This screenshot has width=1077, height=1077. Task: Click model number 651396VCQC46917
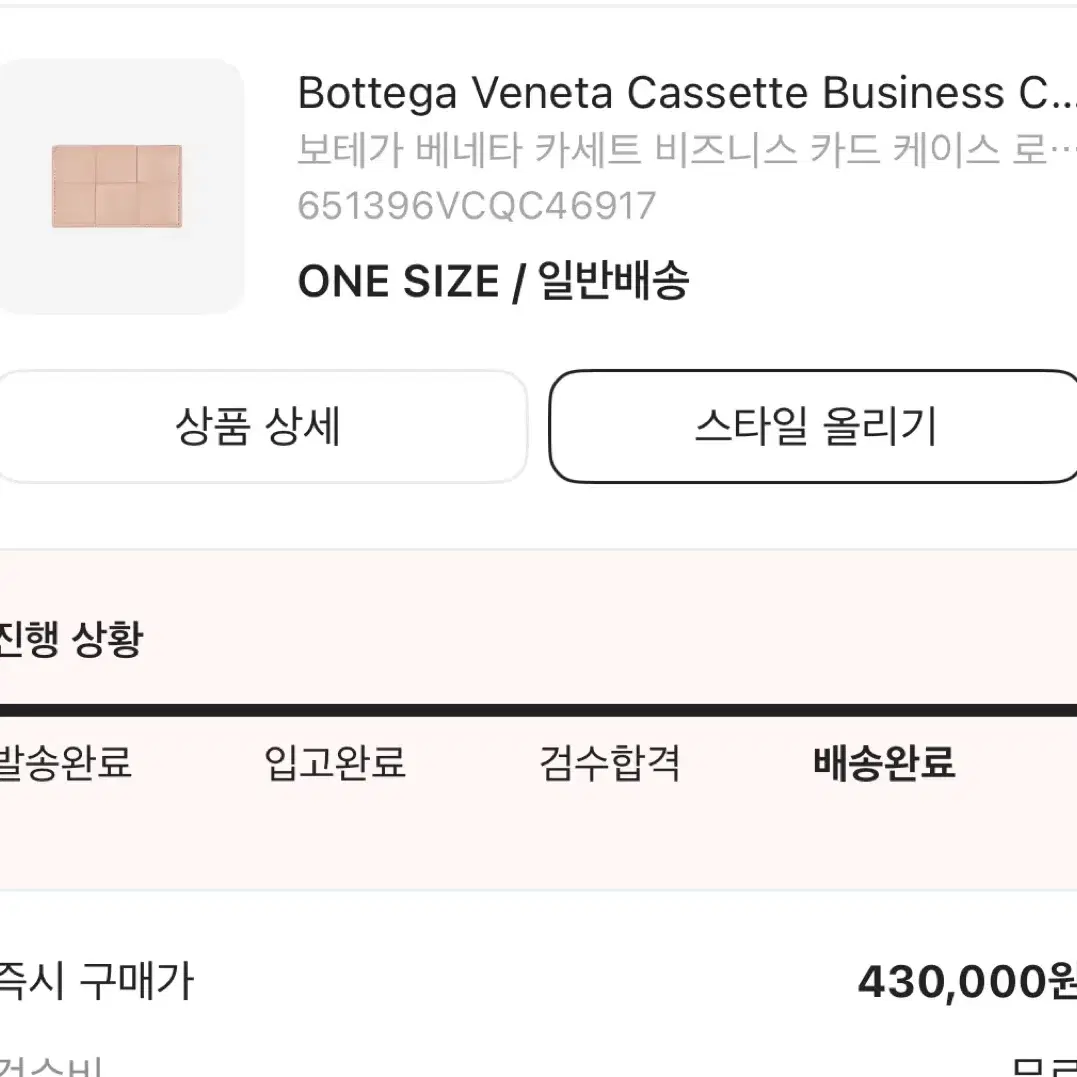[477, 205]
